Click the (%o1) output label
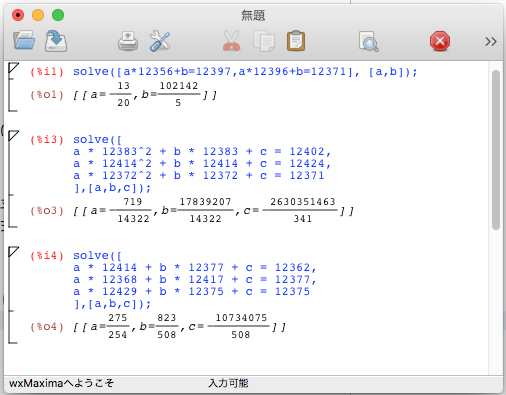The height and width of the screenshot is (395, 506). 47,95
